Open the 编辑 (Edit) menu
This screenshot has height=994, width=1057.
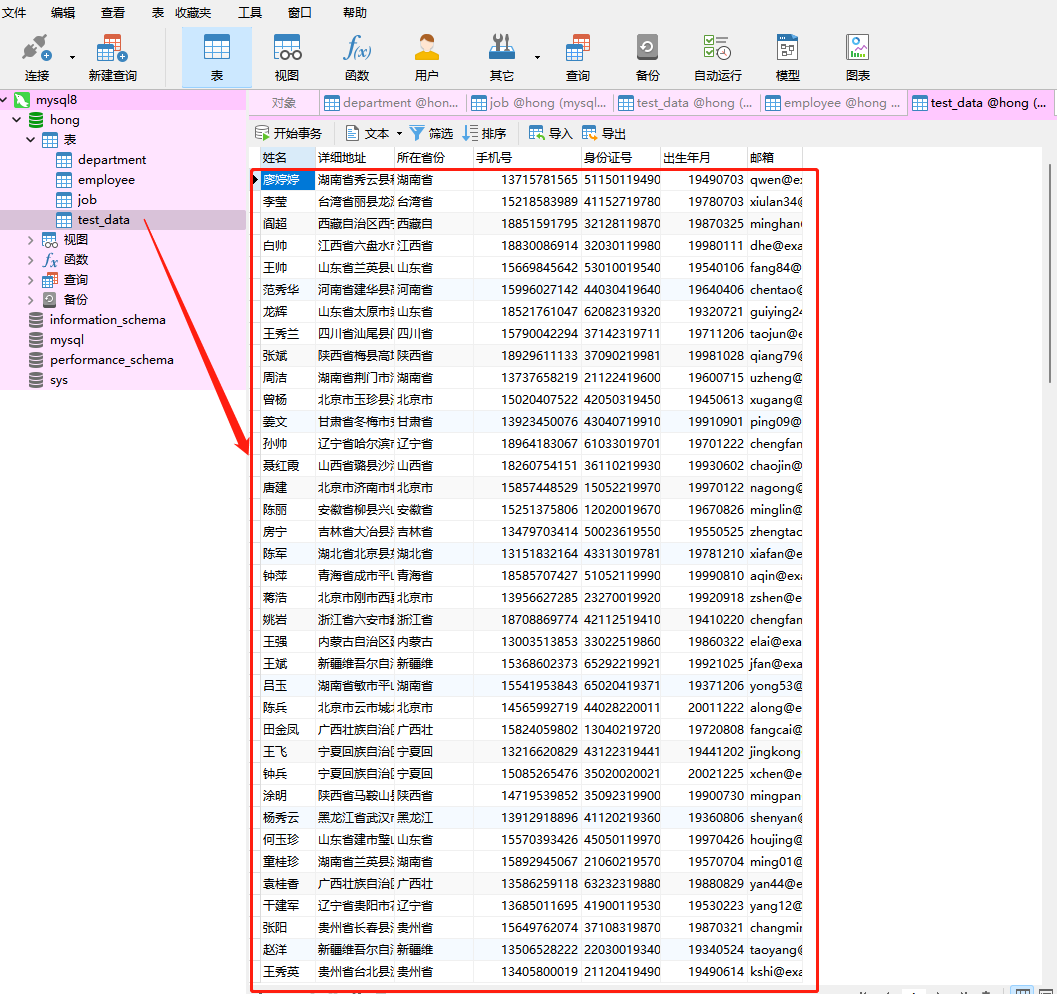click(x=63, y=13)
